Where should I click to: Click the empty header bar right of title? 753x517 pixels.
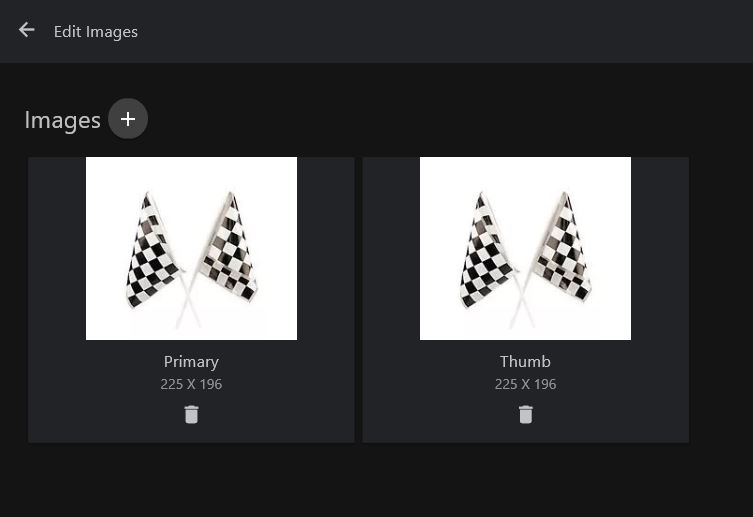point(450,32)
